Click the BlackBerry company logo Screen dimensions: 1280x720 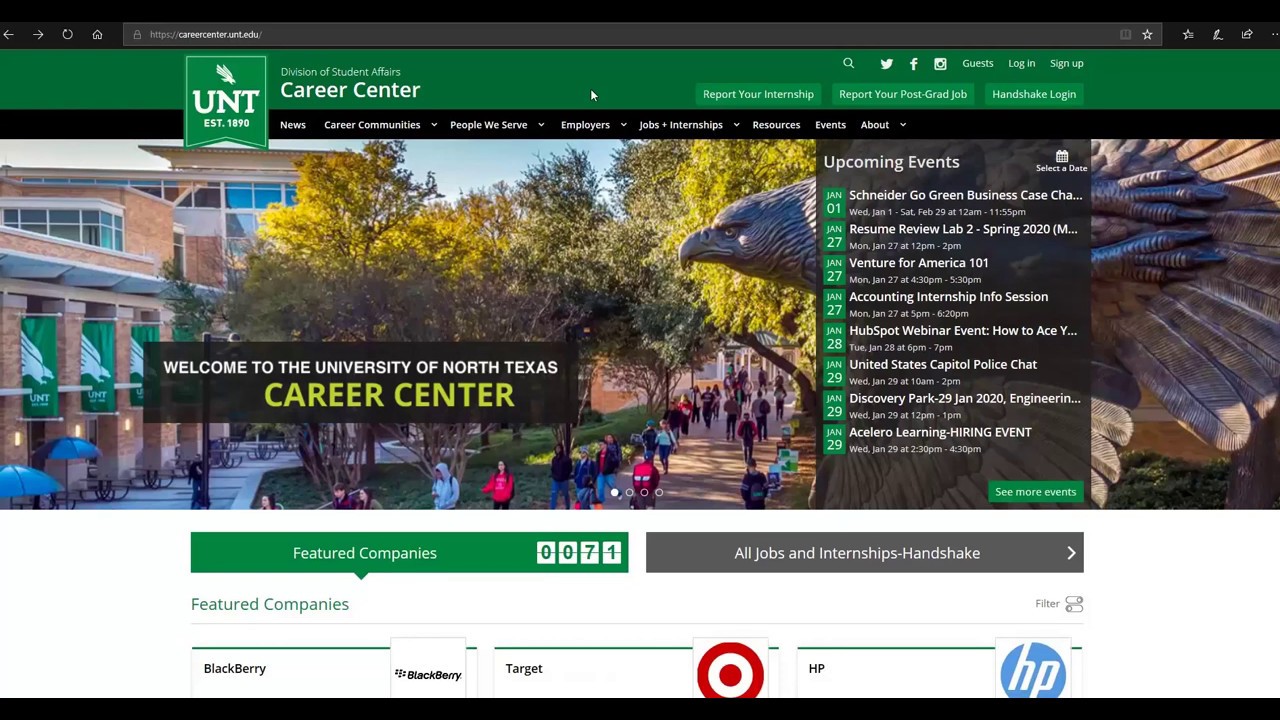pyautogui.click(x=428, y=674)
